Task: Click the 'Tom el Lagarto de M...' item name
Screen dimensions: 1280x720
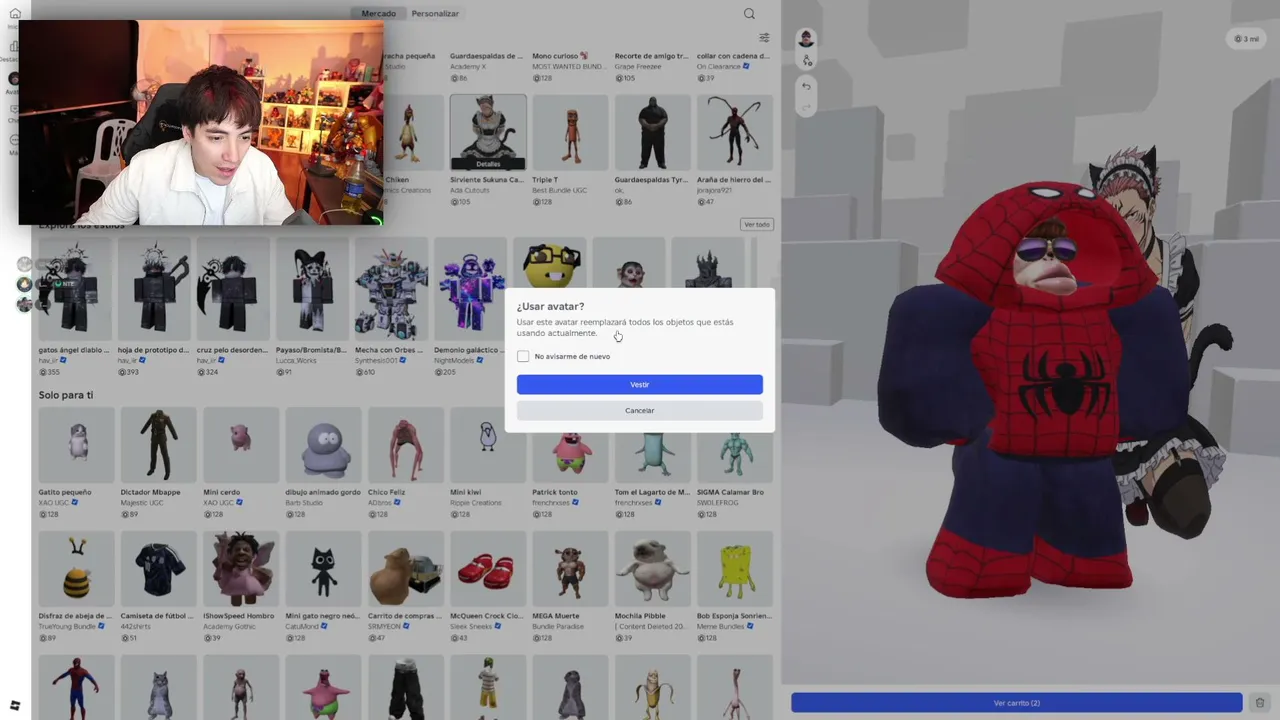Action: (x=652, y=493)
